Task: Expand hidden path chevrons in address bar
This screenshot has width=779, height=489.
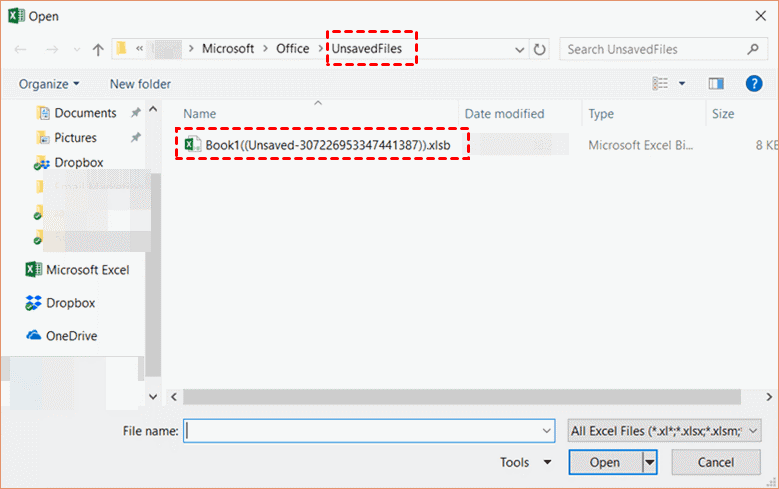Action: click(140, 49)
